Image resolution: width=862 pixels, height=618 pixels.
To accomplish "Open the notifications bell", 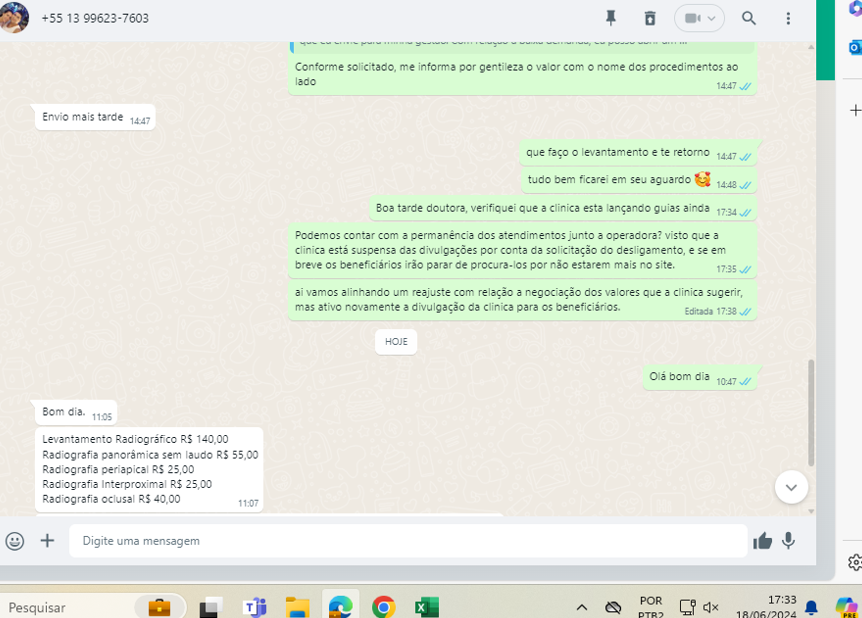I will [811, 608].
